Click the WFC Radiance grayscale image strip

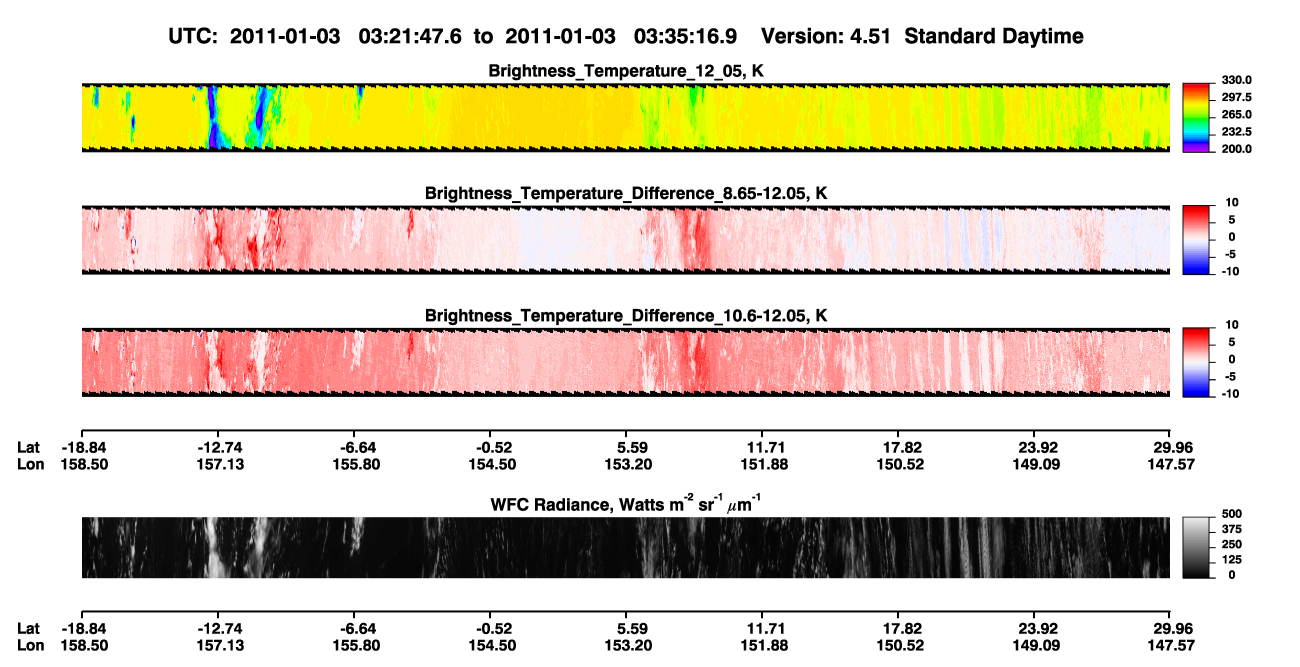point(625,547)
